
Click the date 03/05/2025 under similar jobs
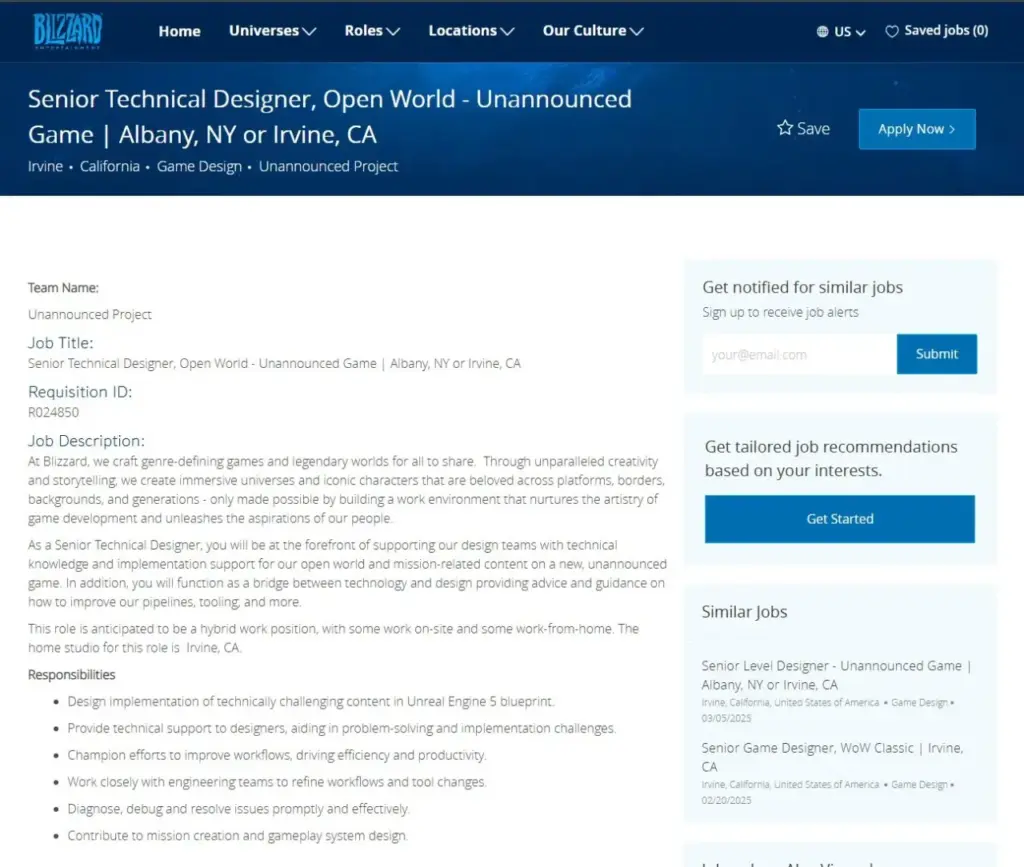(726, 718)
